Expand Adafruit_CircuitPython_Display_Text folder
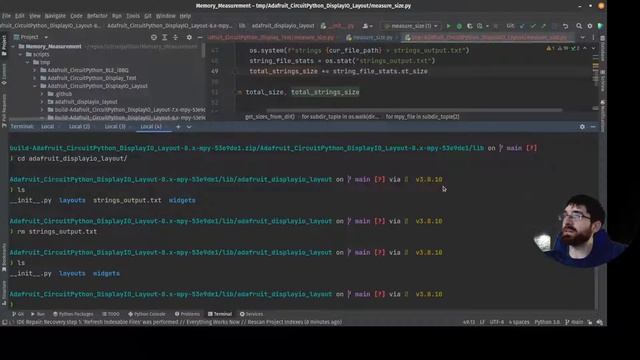 [35, 78]
